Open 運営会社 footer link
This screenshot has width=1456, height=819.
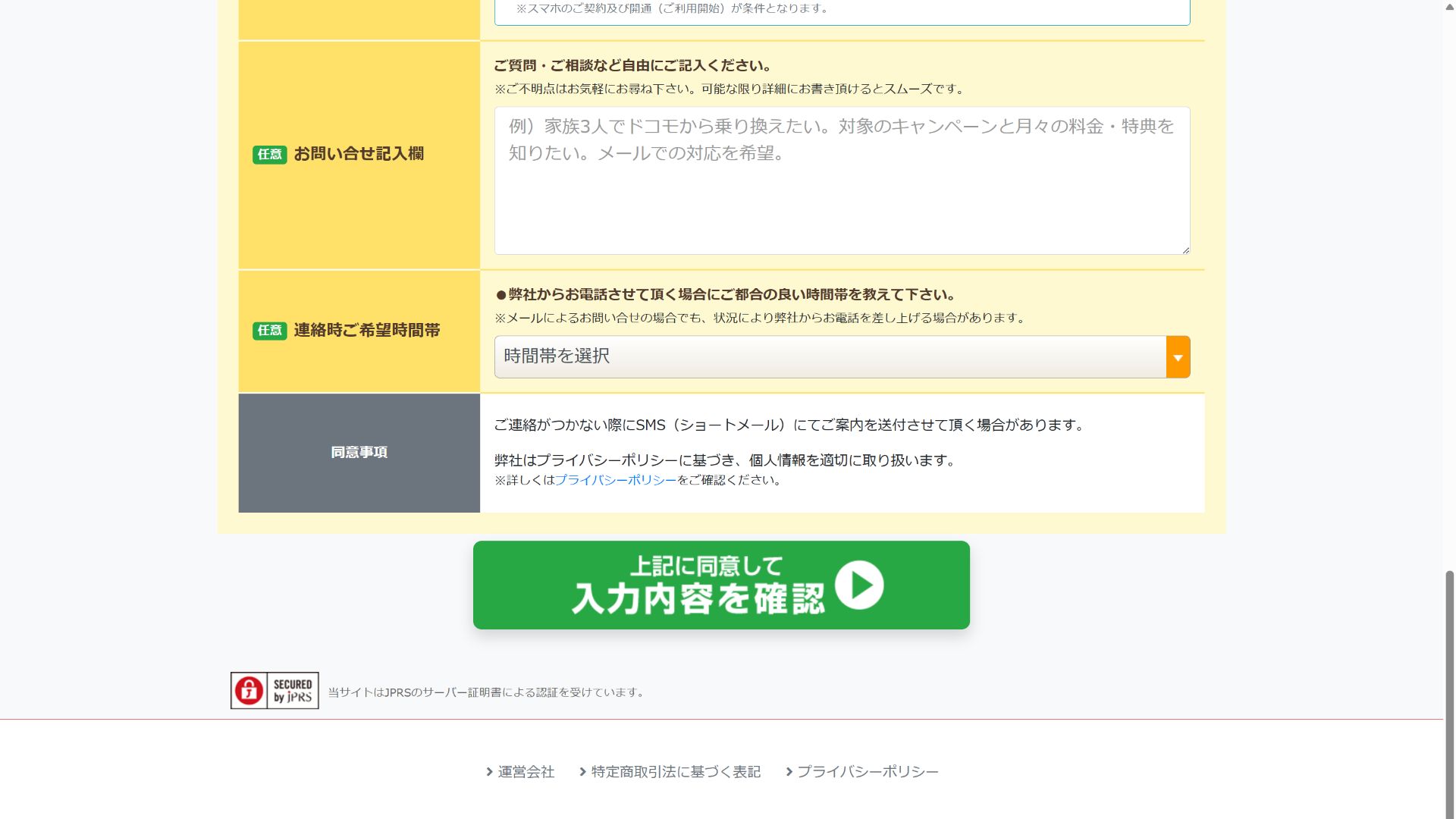tap(526, 772)
